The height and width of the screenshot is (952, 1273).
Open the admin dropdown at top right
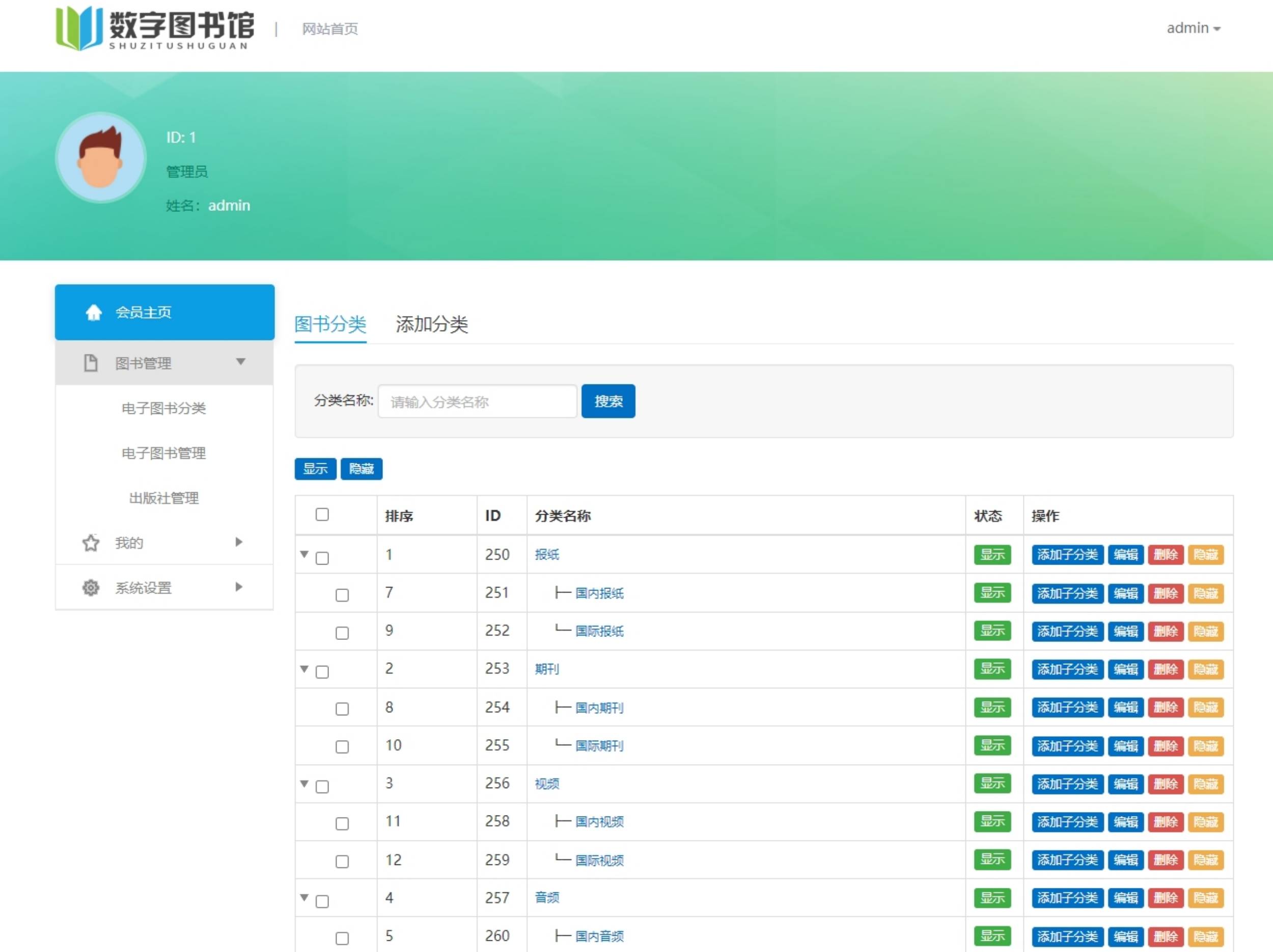coord(1193,28)
